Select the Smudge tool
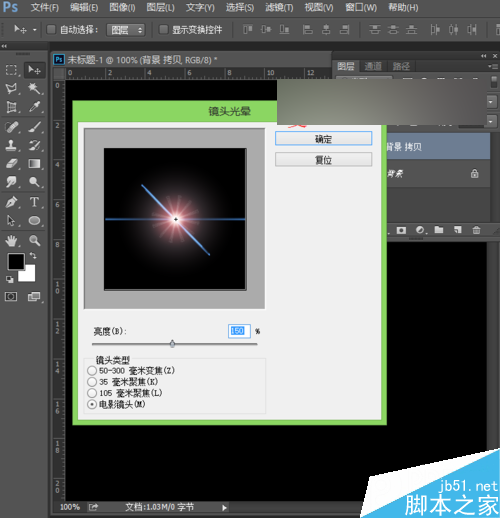The height and width of the screenshot is (518, 500). tap(11, 182)
